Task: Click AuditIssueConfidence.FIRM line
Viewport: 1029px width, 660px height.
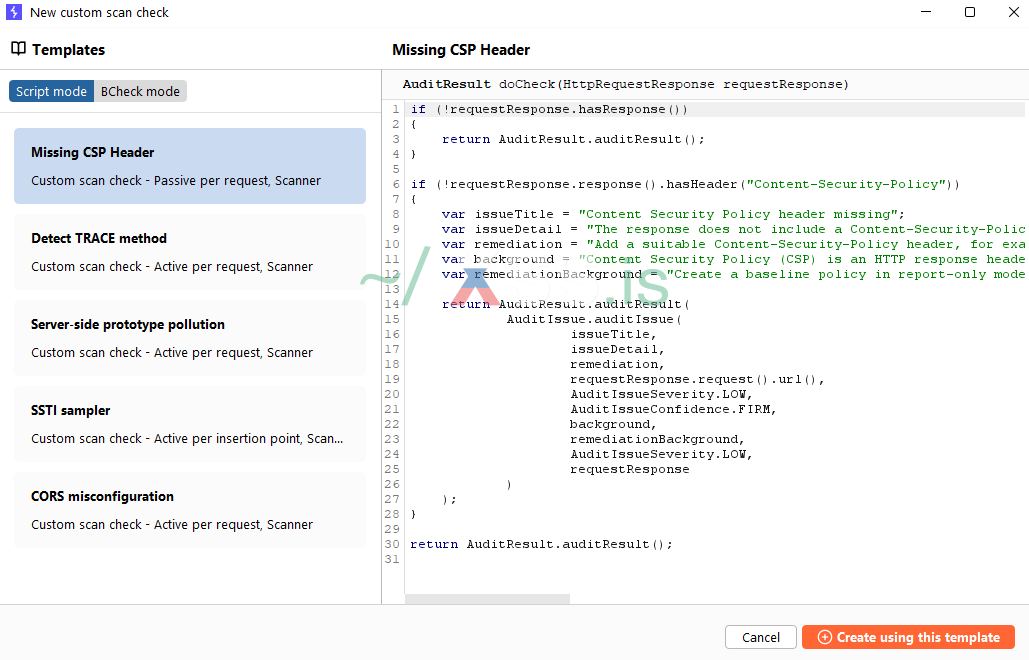Action: coord(673,409)
